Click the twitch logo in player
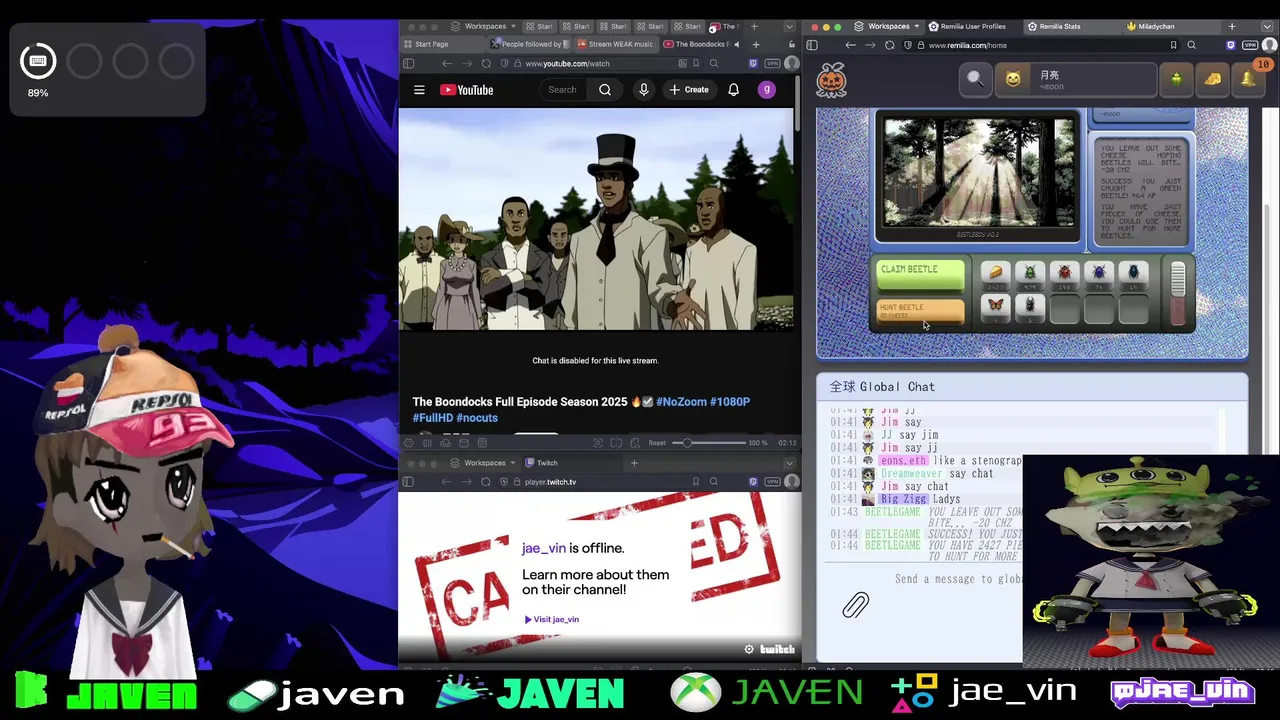1280x720 pixels. point(777,649)
